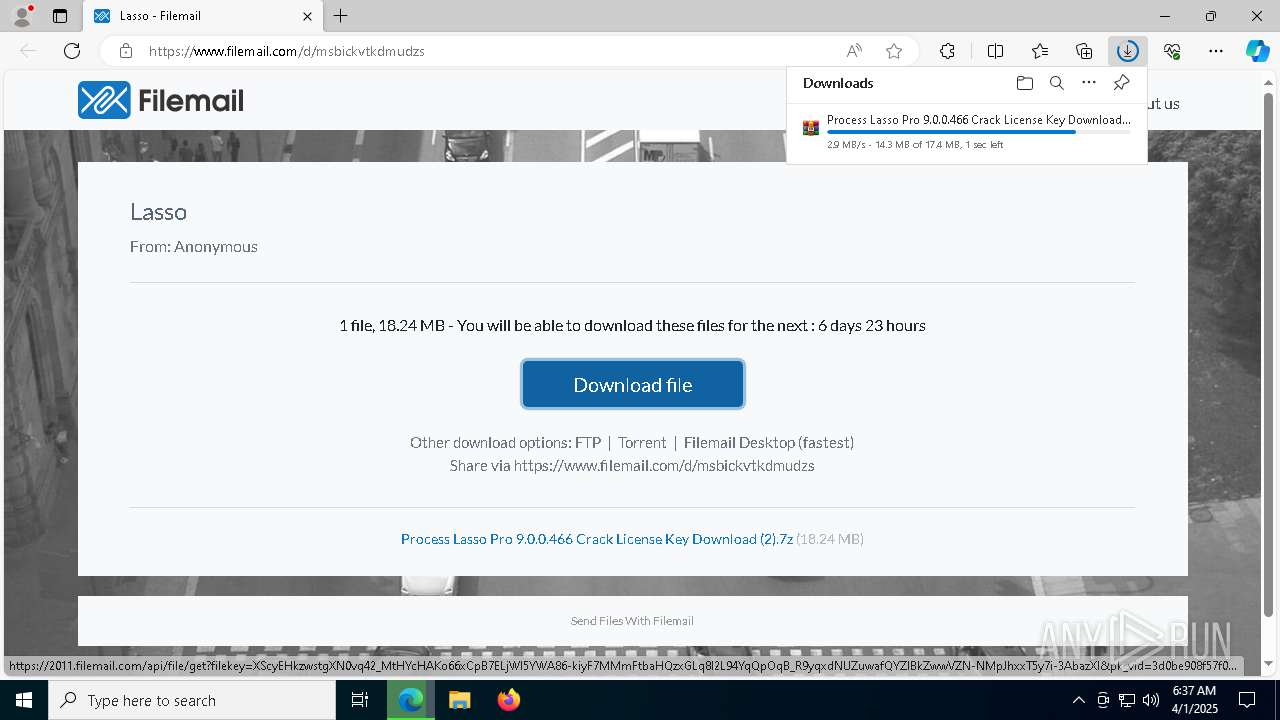Click the taskbar search box
The width and height of the screenshot is (1280, 720).
(x=192, y=700)
